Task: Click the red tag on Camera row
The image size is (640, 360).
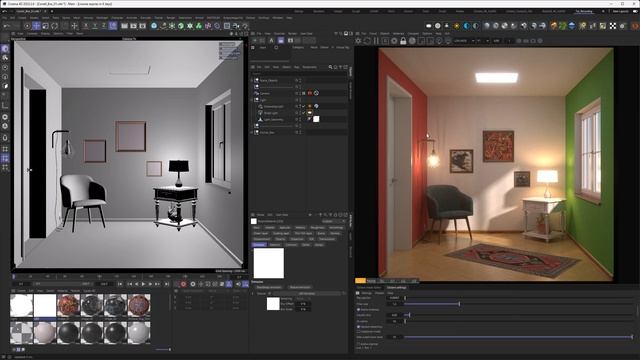Action: (310, 93)
